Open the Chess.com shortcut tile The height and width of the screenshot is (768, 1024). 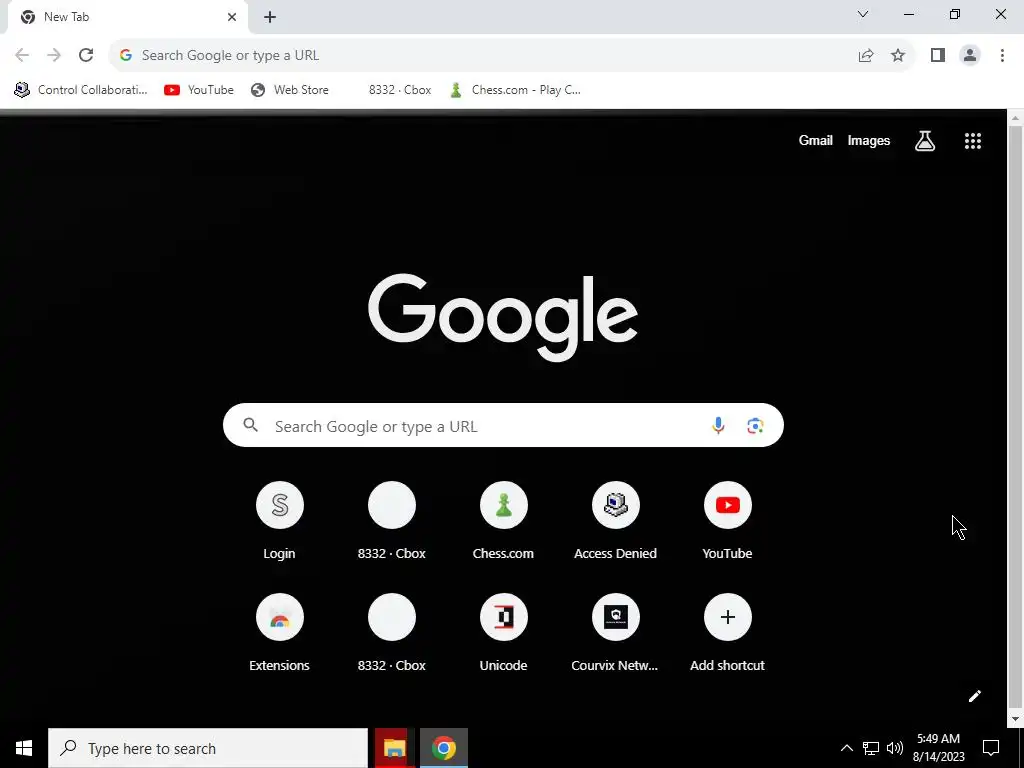504,520
